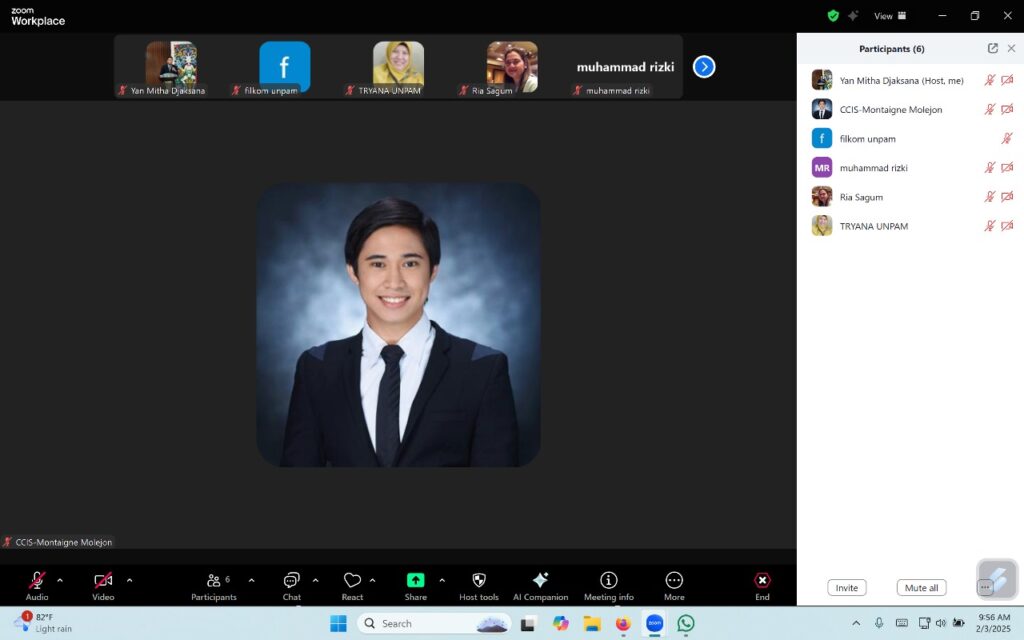Expand the Audio options arrow
The height and width of the screenshot is (640, 1024).
click(60, 580)
